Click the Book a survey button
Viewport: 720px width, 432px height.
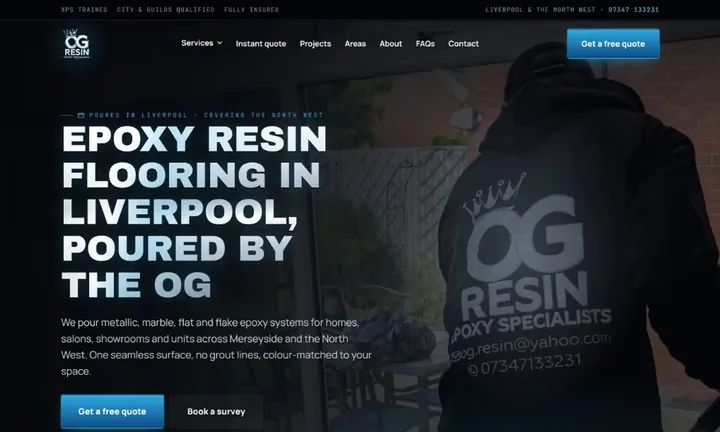click(216, 411)
